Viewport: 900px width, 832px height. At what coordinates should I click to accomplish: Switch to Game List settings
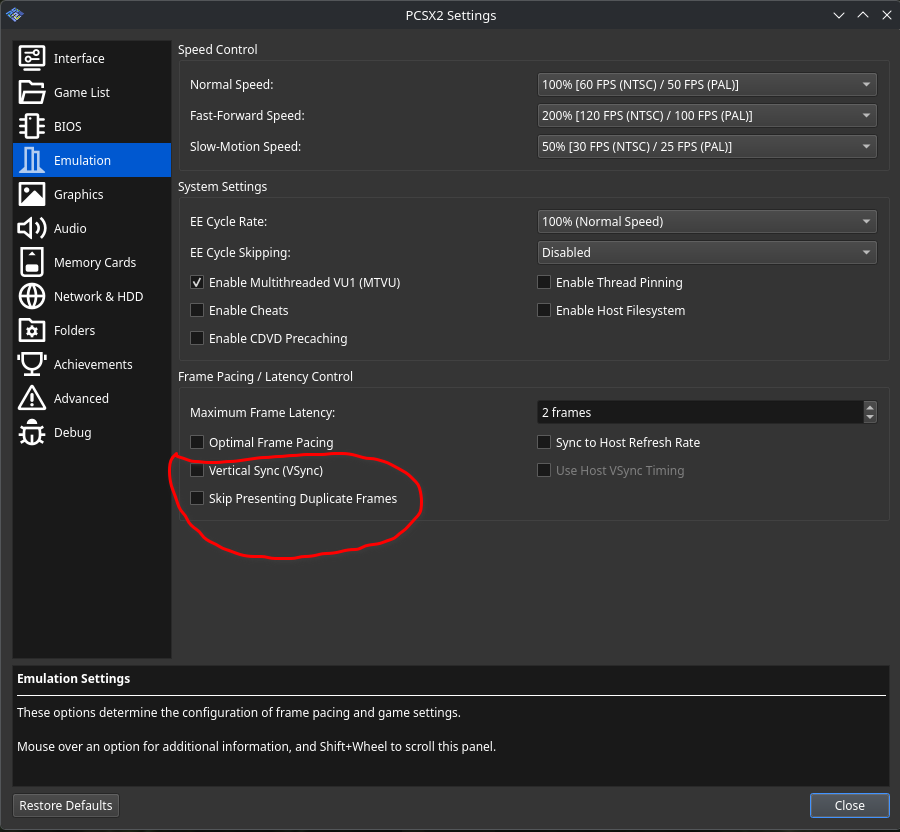(92, 92)
